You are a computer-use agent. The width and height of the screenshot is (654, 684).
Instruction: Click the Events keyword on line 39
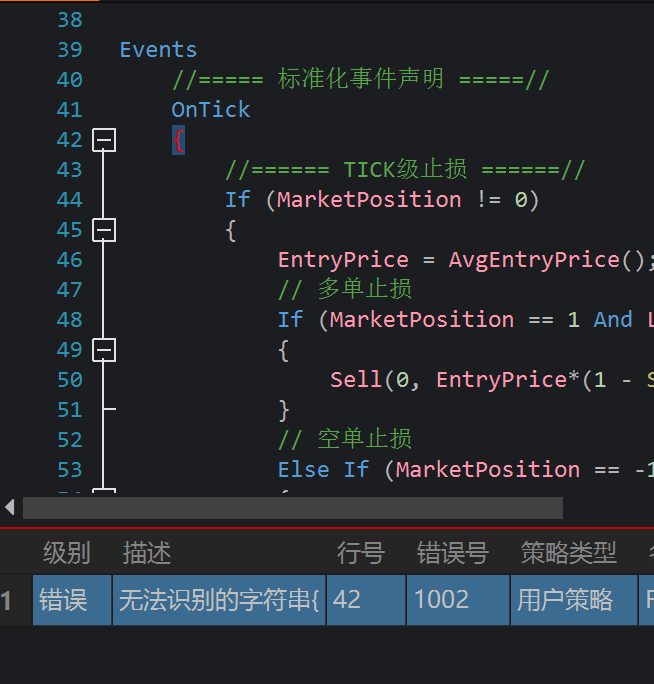[x=158, y=50]
